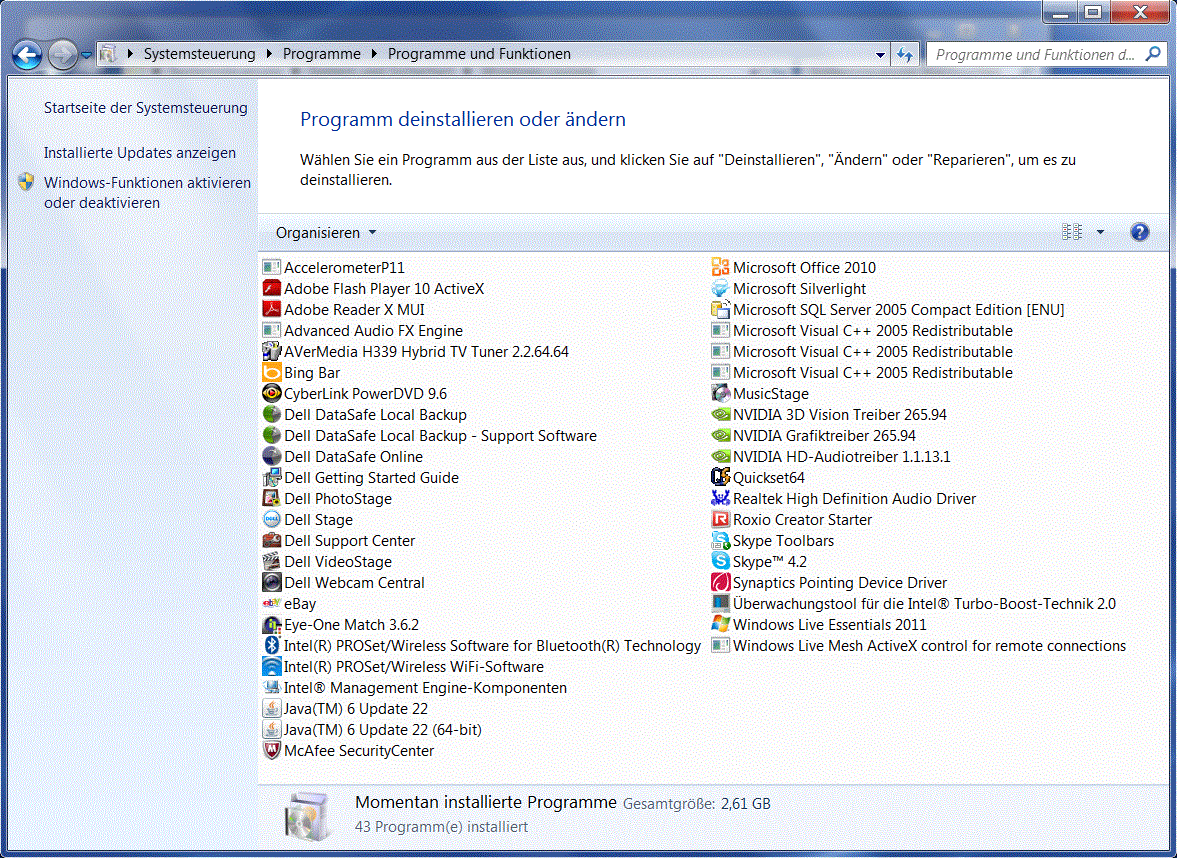Expand the view options dropdown arrow
Viewport: 1177px width, 858px height.
1100,232
